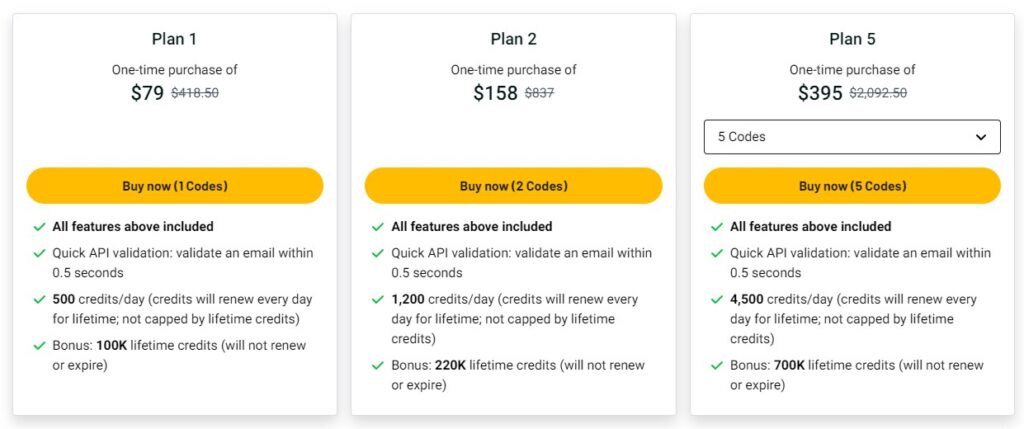1024x429 pixels.
Task: Expand the codes selector using its chevron arrow
Action: [981, 137]
